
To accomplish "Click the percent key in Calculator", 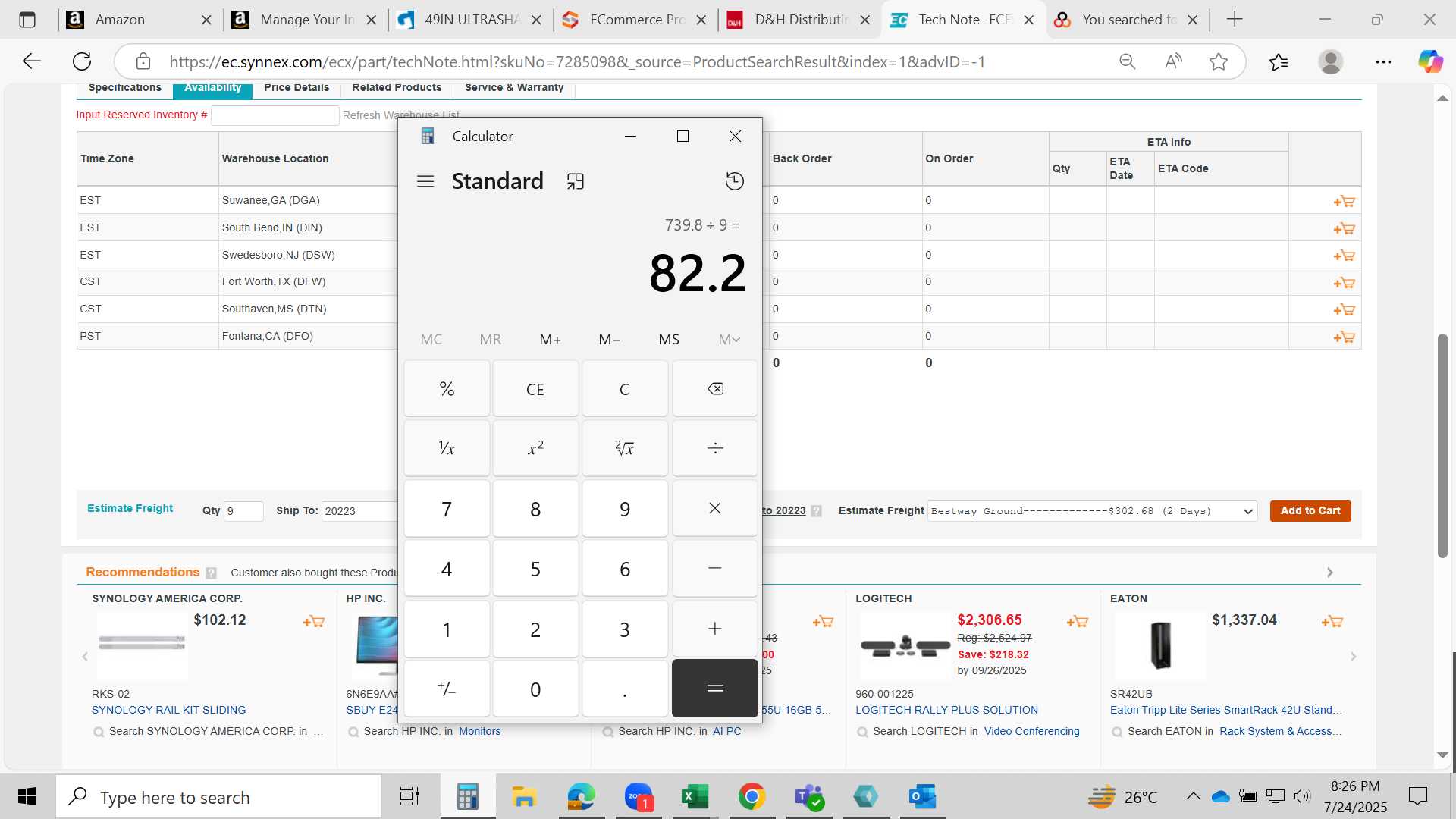I will (x=447, y=389).
